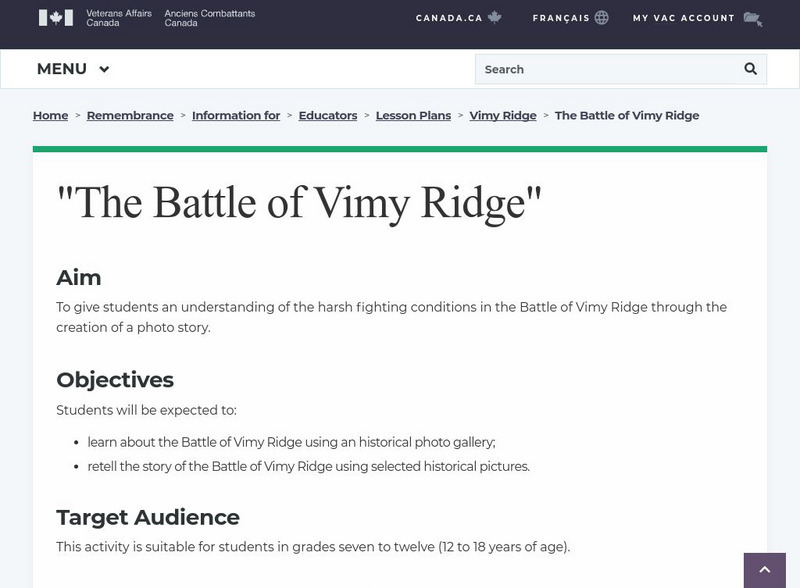Navigate to Information for breadcrumb

(236, 115)
